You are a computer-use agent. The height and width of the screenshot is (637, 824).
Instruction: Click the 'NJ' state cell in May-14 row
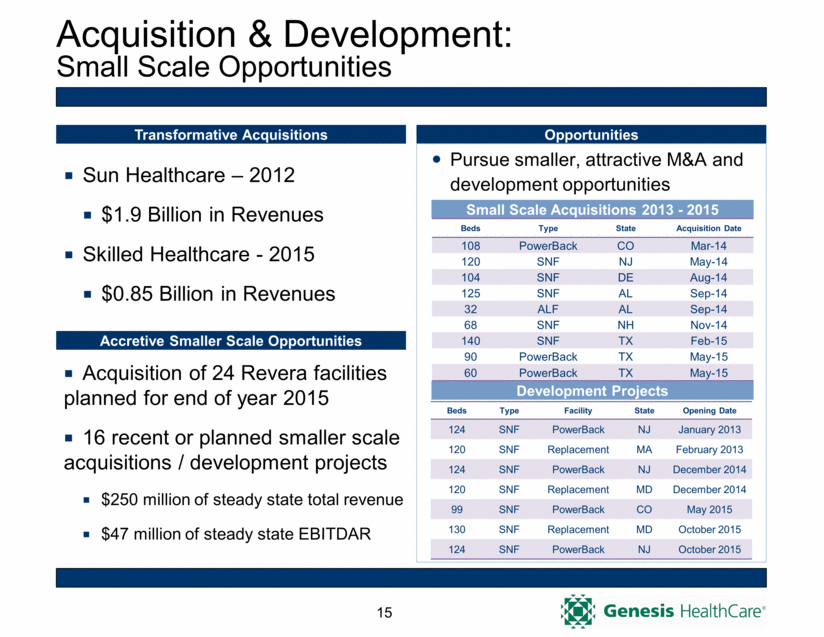point(625,261)
